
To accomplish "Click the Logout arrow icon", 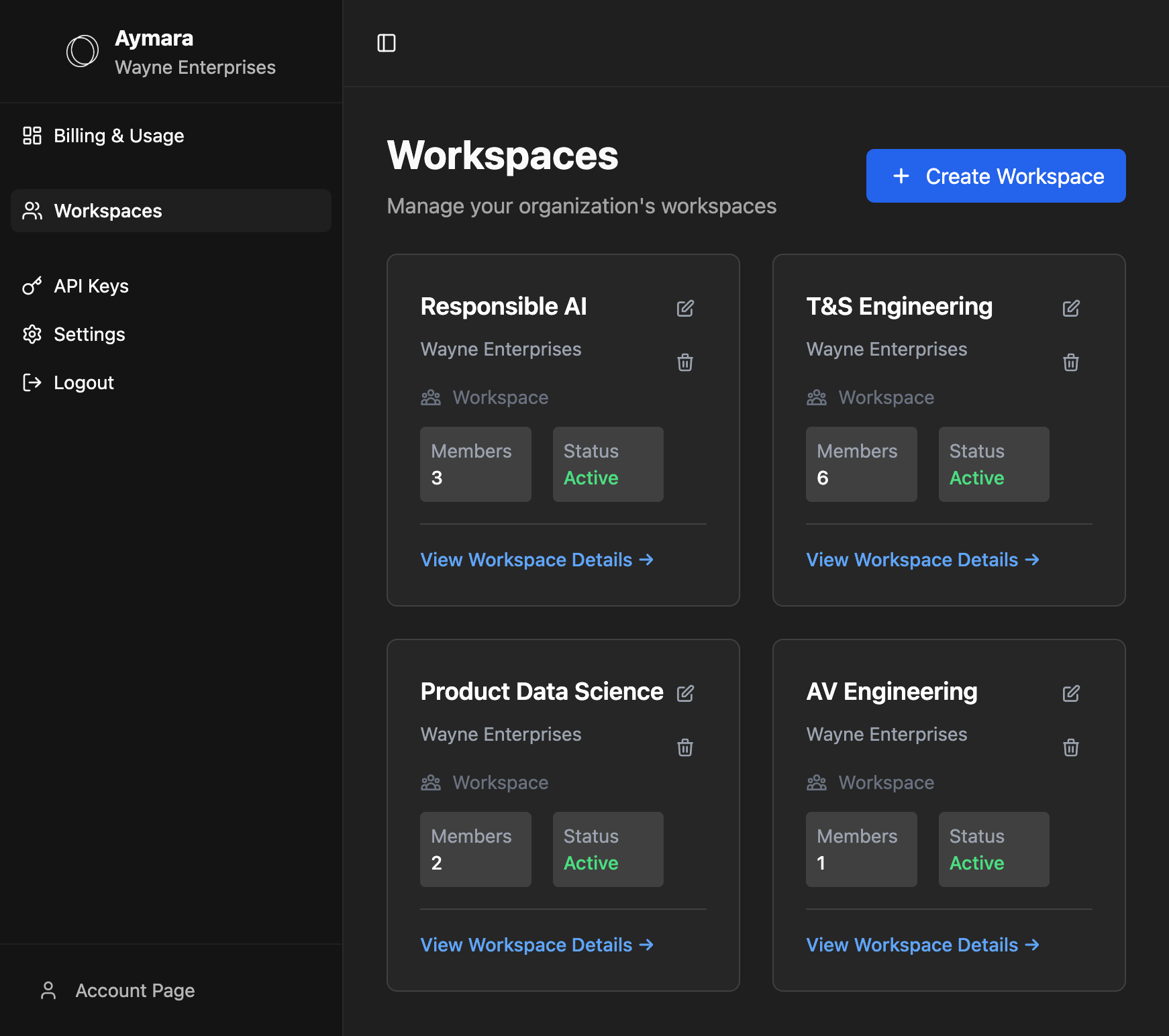I will [x=32, y=382].
